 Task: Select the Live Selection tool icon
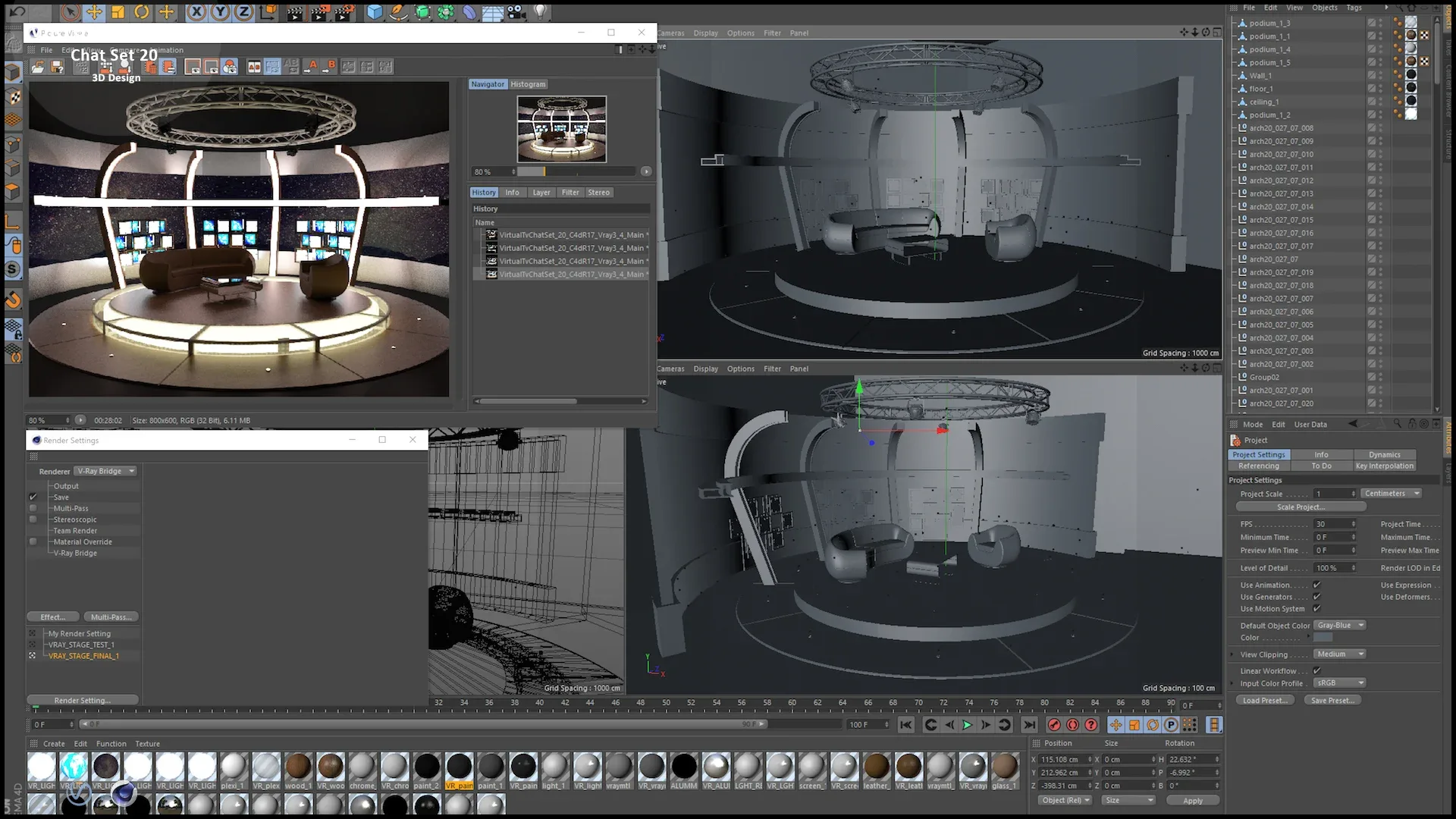pos(70,11)
